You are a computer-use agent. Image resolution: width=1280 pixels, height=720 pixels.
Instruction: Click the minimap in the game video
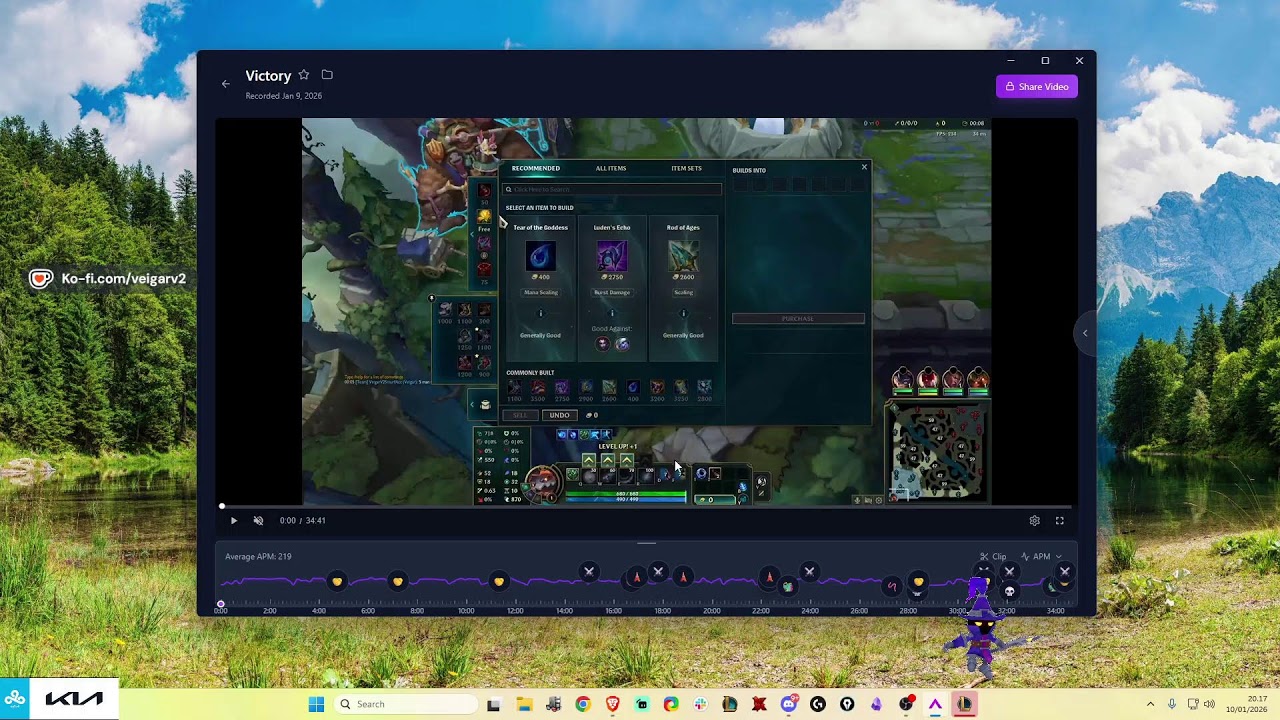tap(938, 452)
